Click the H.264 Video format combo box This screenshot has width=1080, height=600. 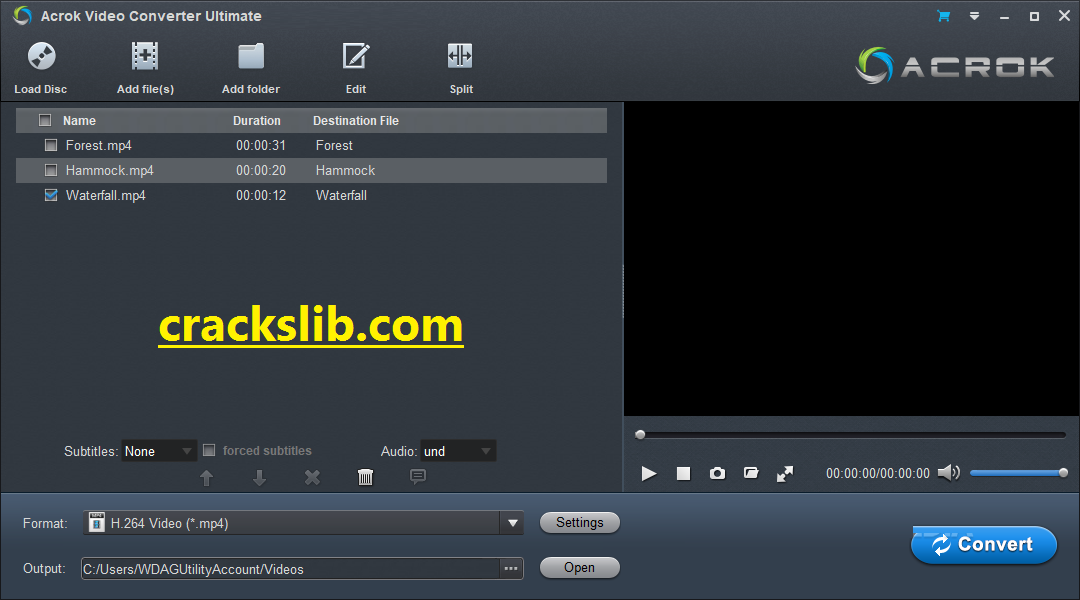click(303, 523)
